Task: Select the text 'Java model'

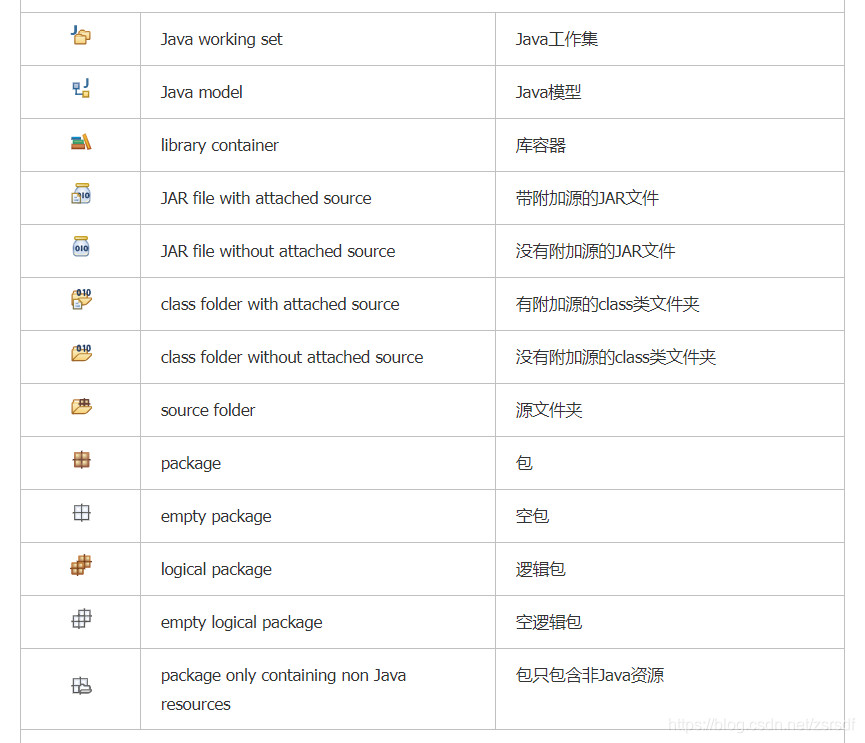Action: pos(201,92)
